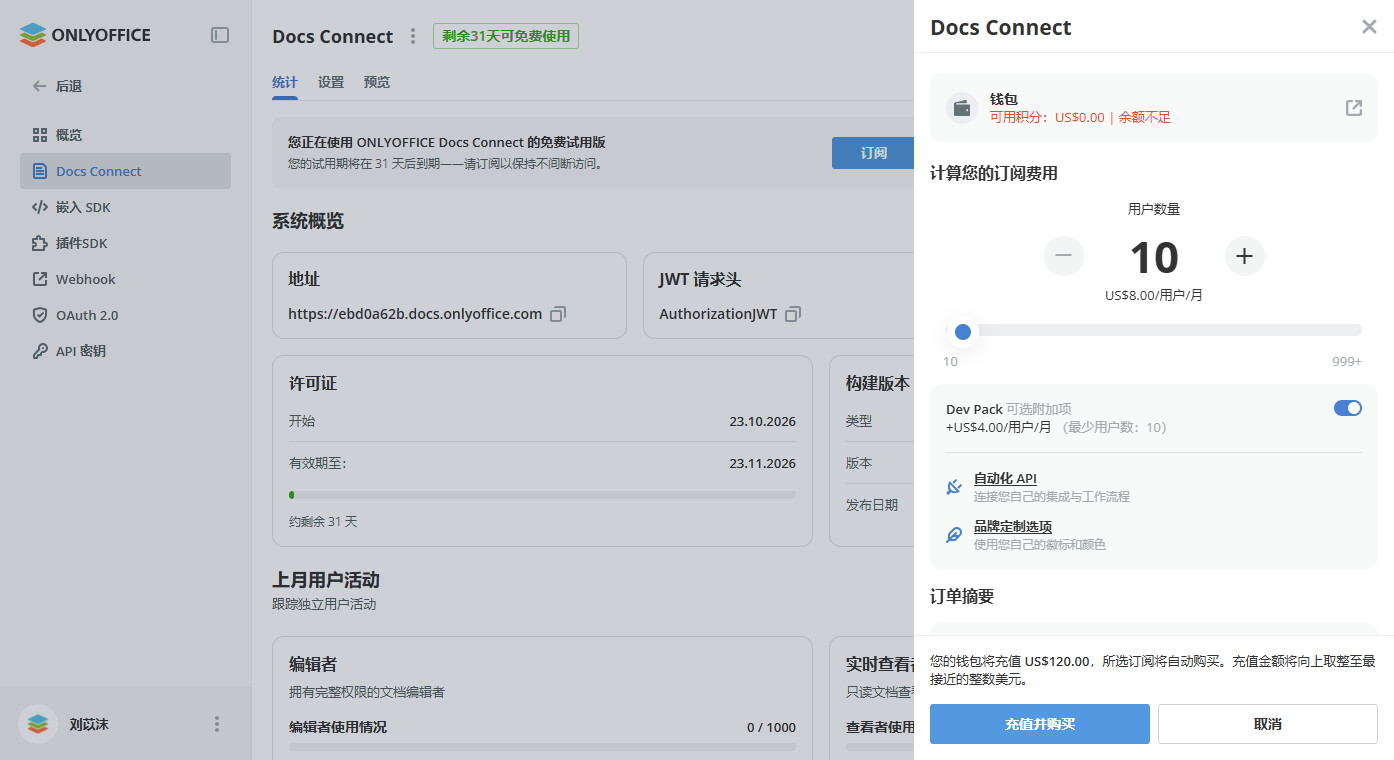Click the 充值并购买 button
The image size is (1394, 760).
(x=1040, y=724)
